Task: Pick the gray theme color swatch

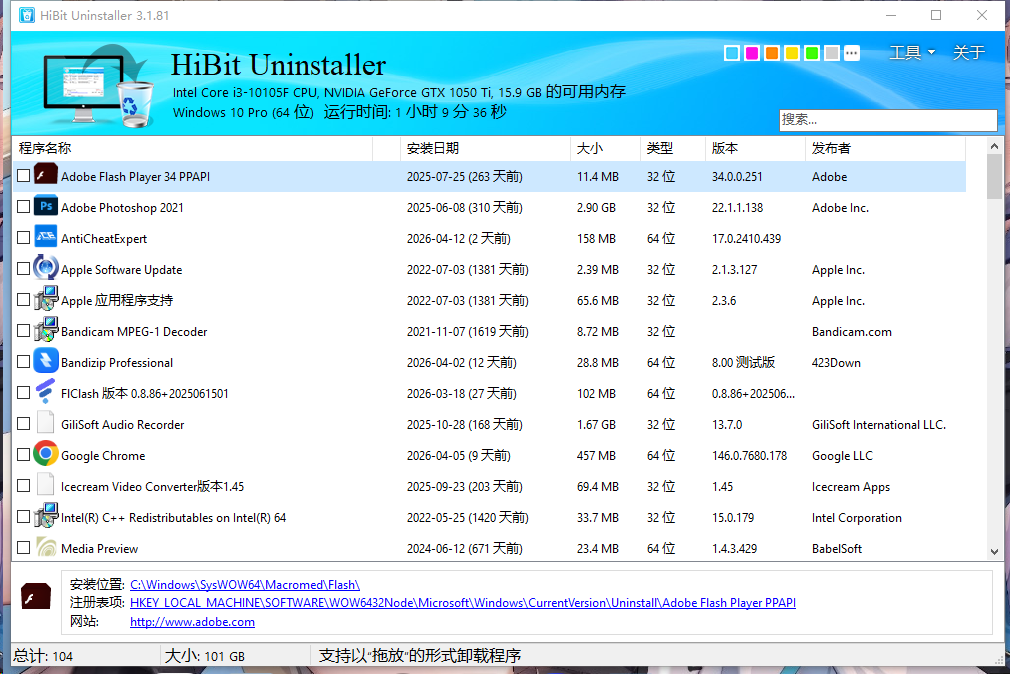Action: (832, 53)
